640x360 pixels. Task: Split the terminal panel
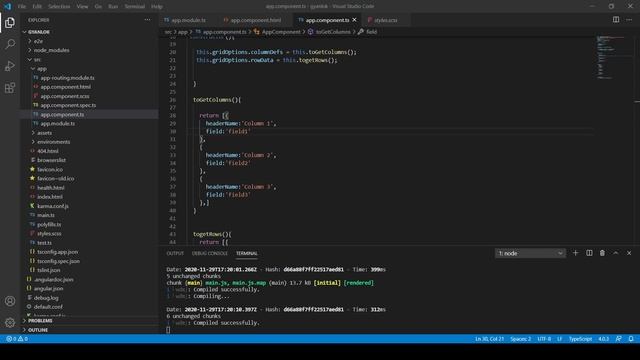point(589,253)
